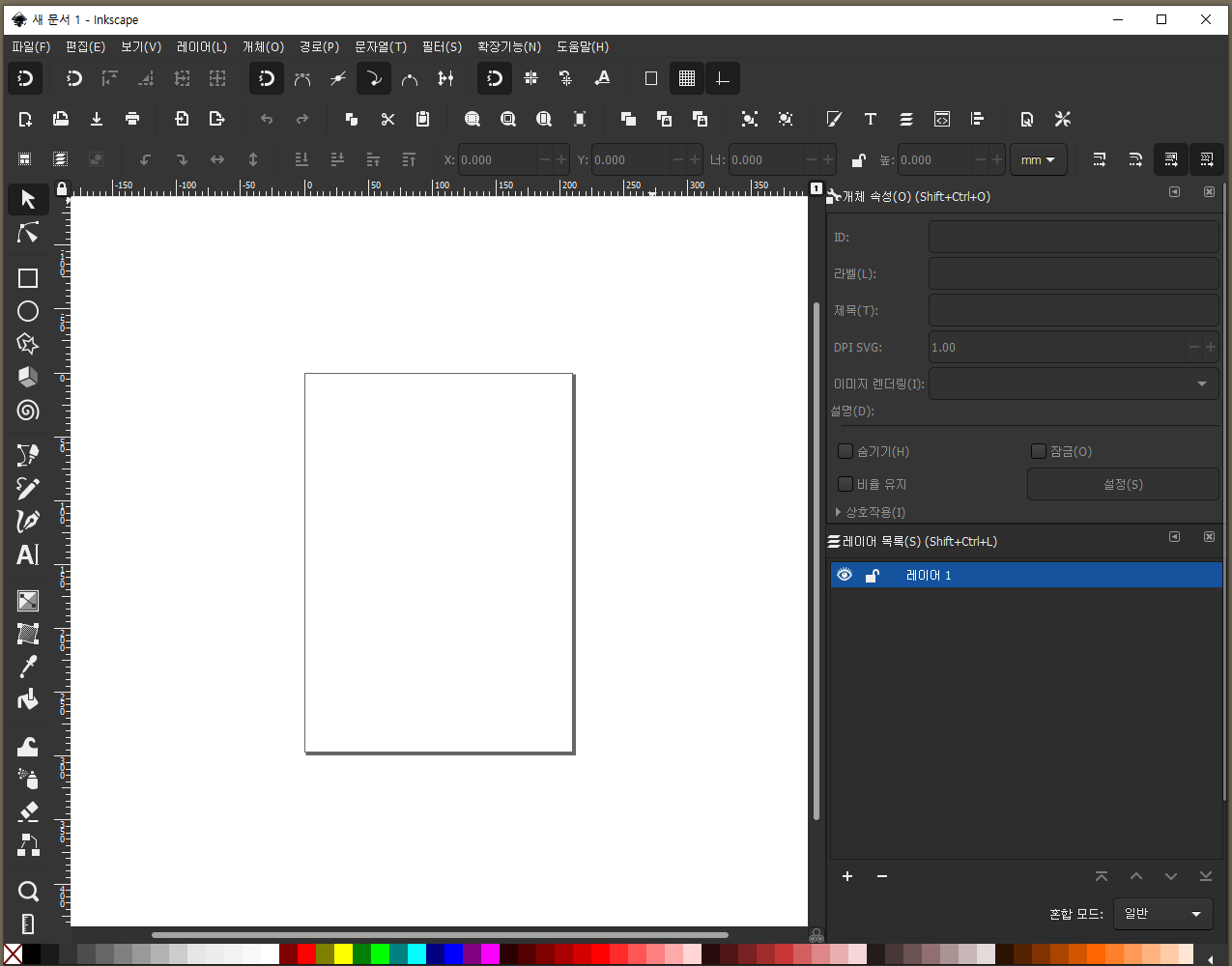Pick the Dropper color picker tool

(28, 667)
